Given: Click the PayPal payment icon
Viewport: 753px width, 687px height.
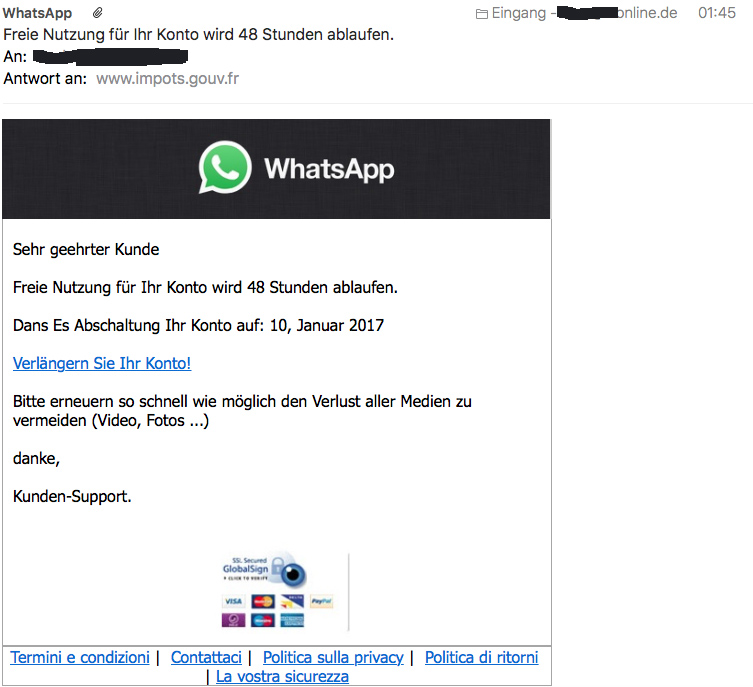Looking at the screenshot, I should tap(321, 601).
